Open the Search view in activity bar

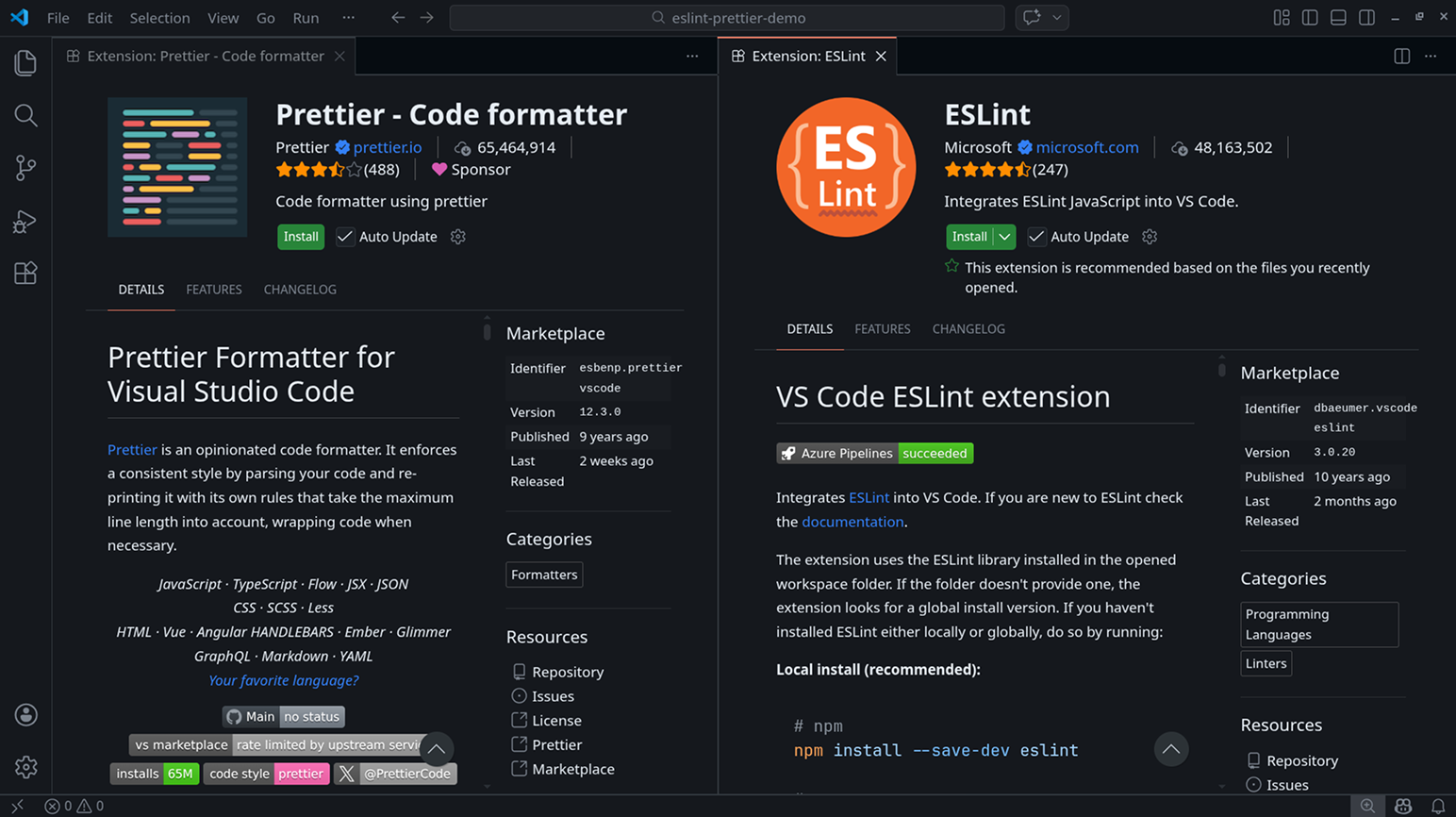pos(25,115)
